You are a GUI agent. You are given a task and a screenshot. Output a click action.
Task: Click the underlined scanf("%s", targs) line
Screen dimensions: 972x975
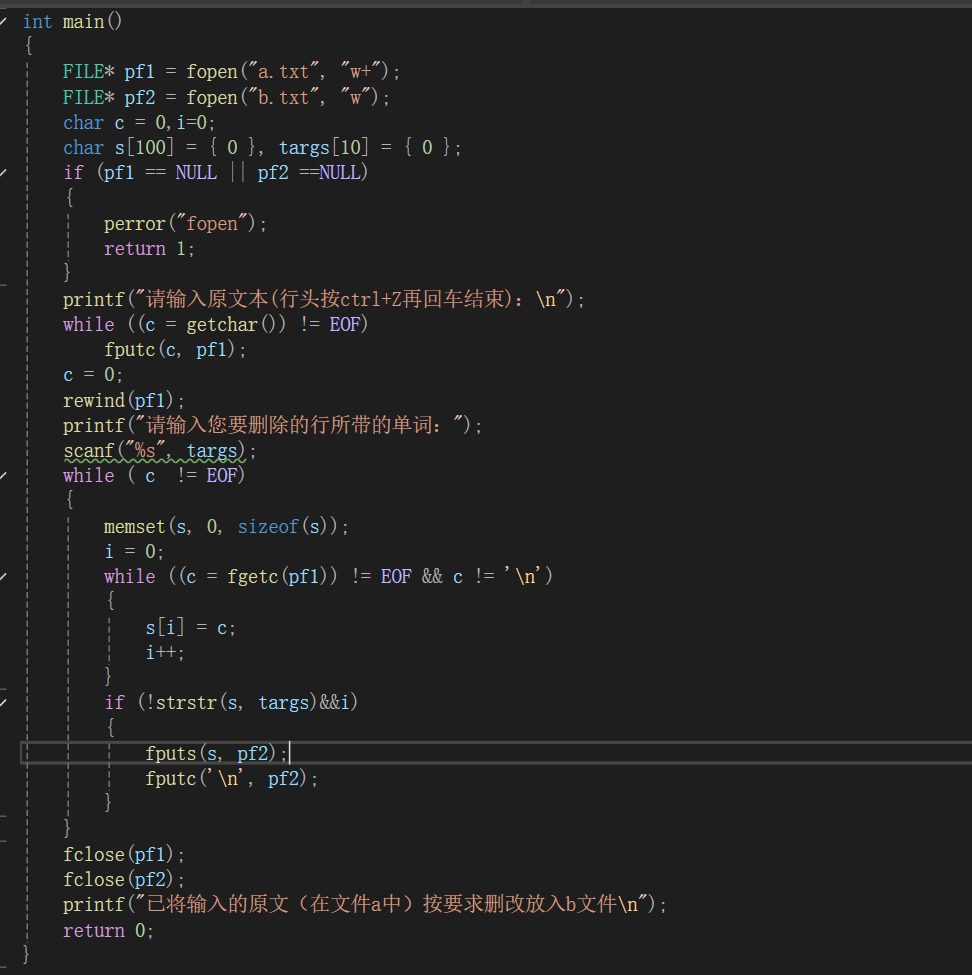tap(160, 451)
